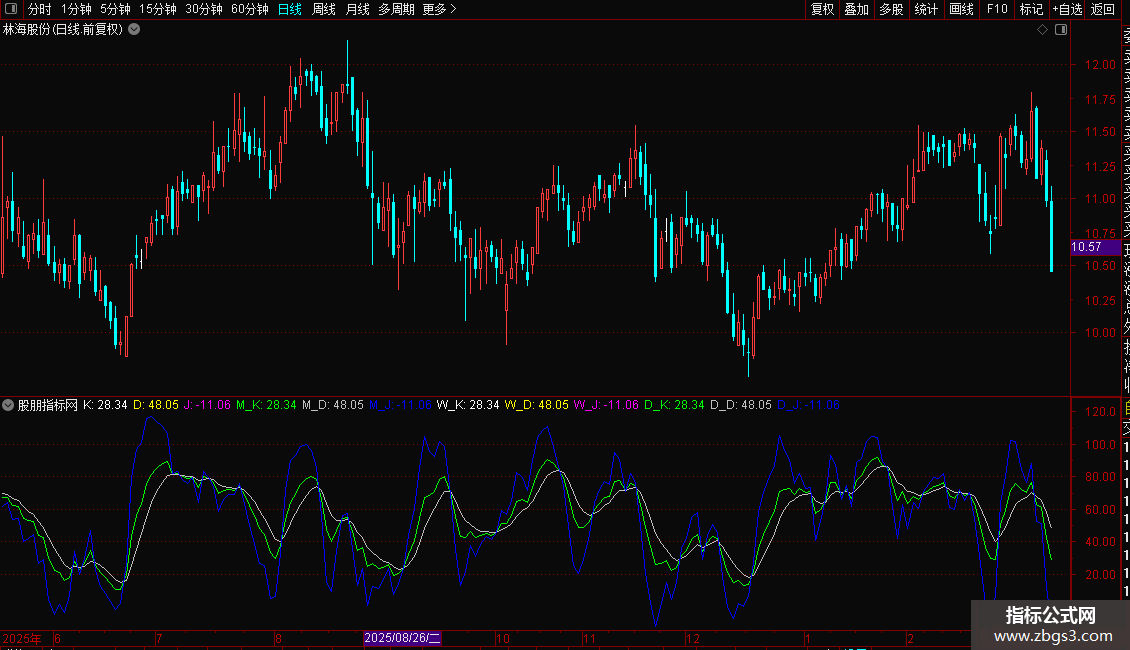
Task: Add stock via +自选 button
Action: (x=1066, y=9)
